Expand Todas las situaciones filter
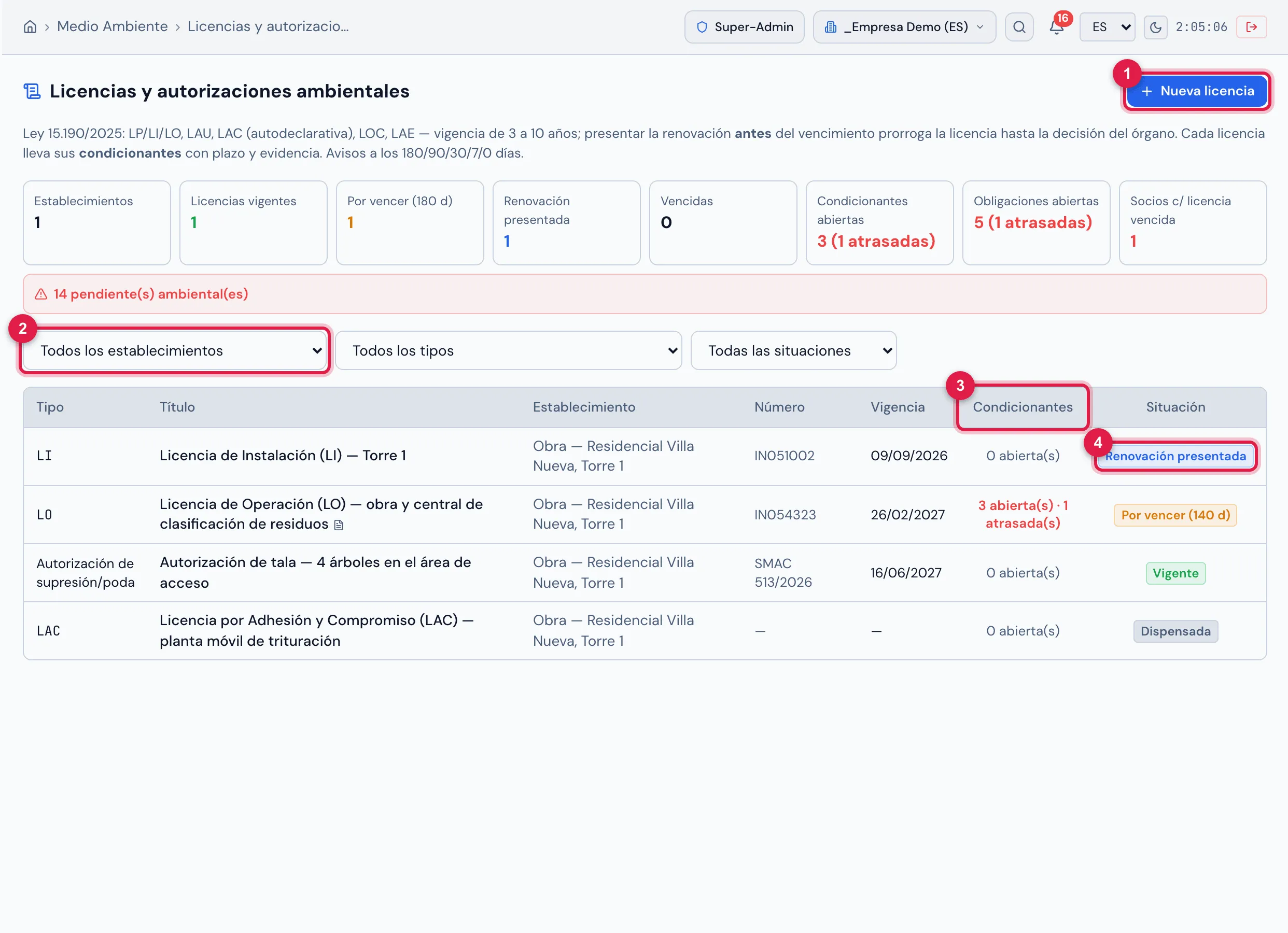The image size is (1288, 933). click(793, 350)
